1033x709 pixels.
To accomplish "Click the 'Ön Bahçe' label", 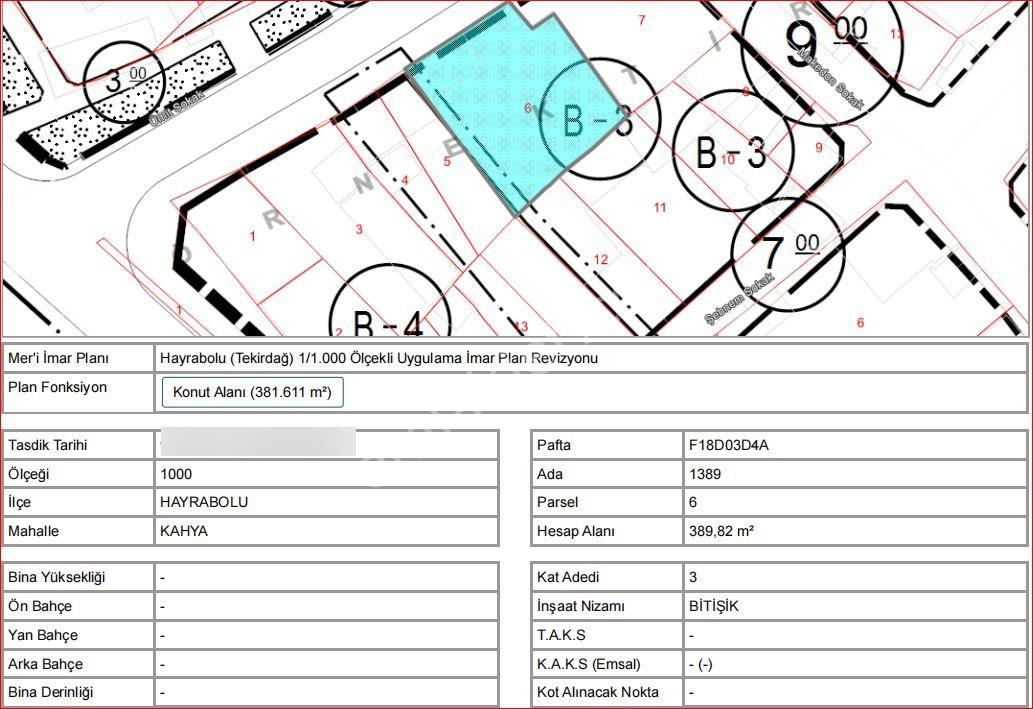I will [x=40, y=606].
